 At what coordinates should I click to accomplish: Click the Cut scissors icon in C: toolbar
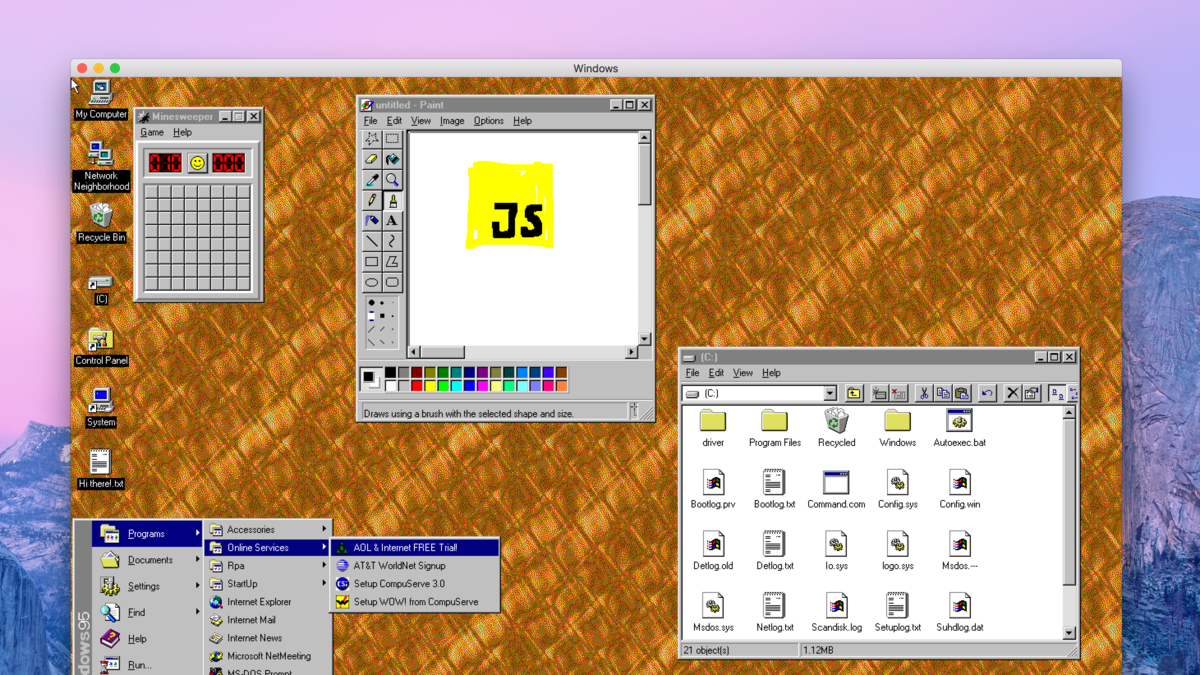click(924, 394)
